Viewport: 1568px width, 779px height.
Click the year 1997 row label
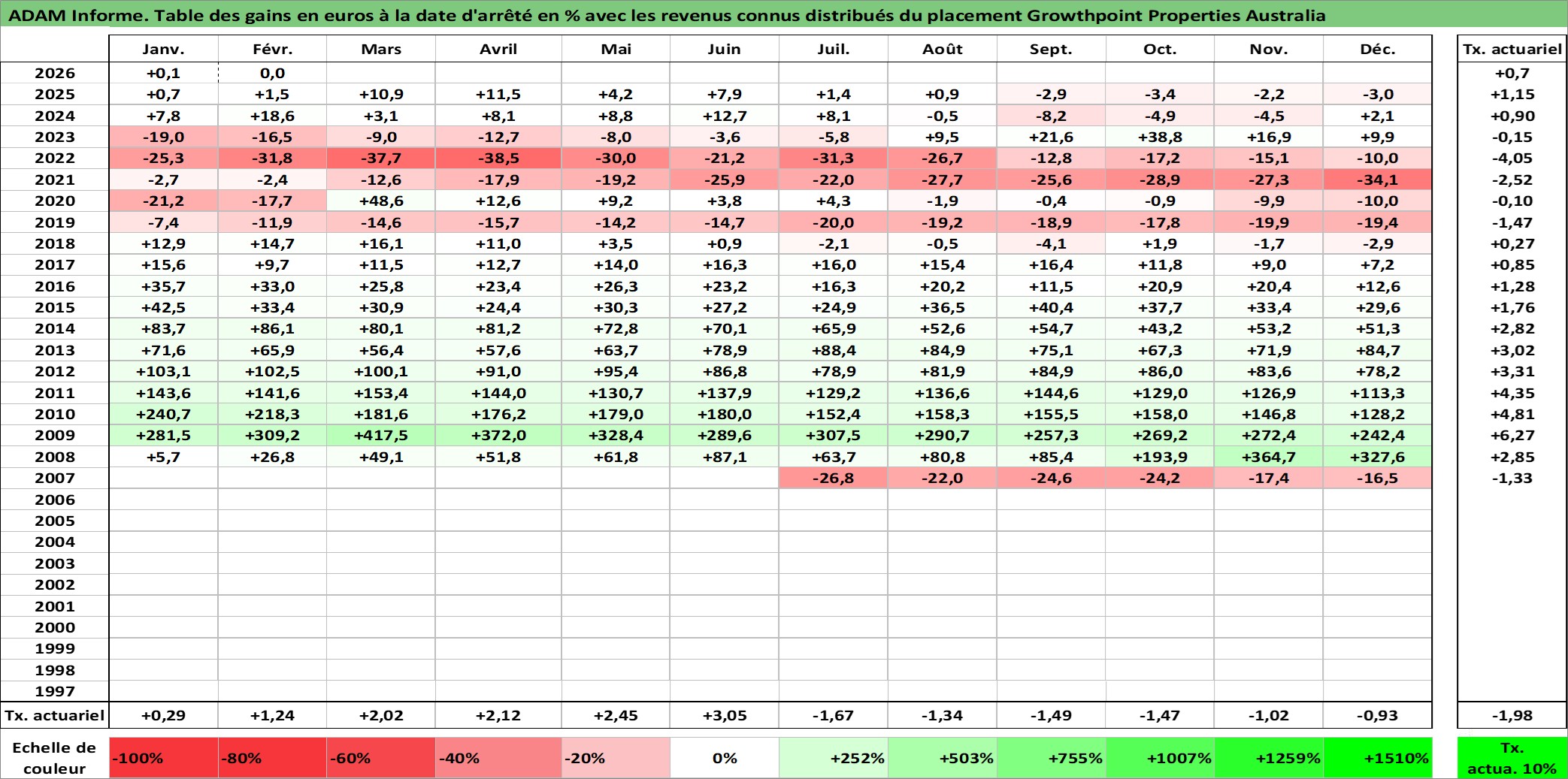click(55, 691)
